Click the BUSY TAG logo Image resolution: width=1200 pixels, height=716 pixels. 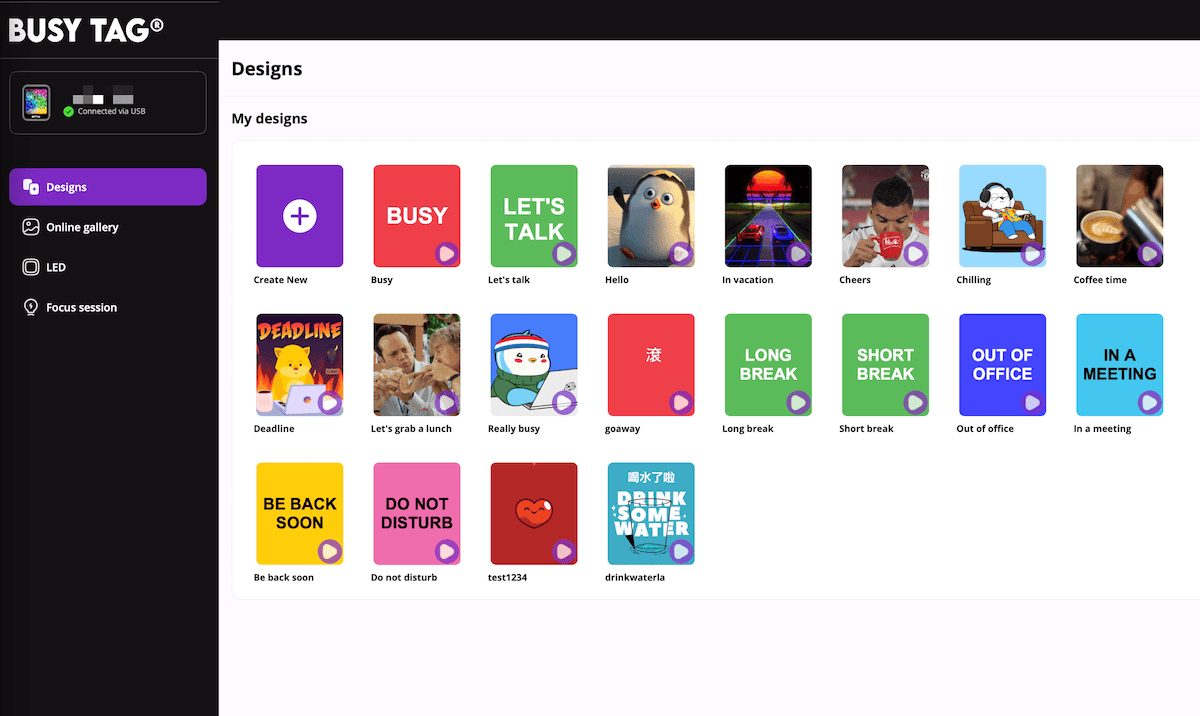coord(86,30)
